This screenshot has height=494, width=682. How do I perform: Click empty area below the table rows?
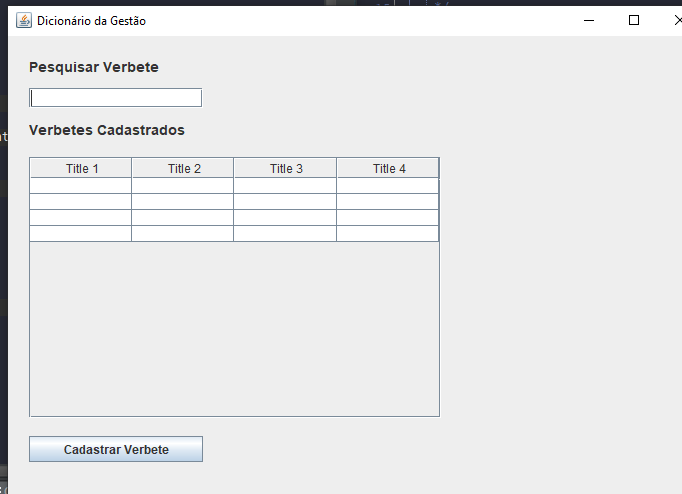(234, 328)
